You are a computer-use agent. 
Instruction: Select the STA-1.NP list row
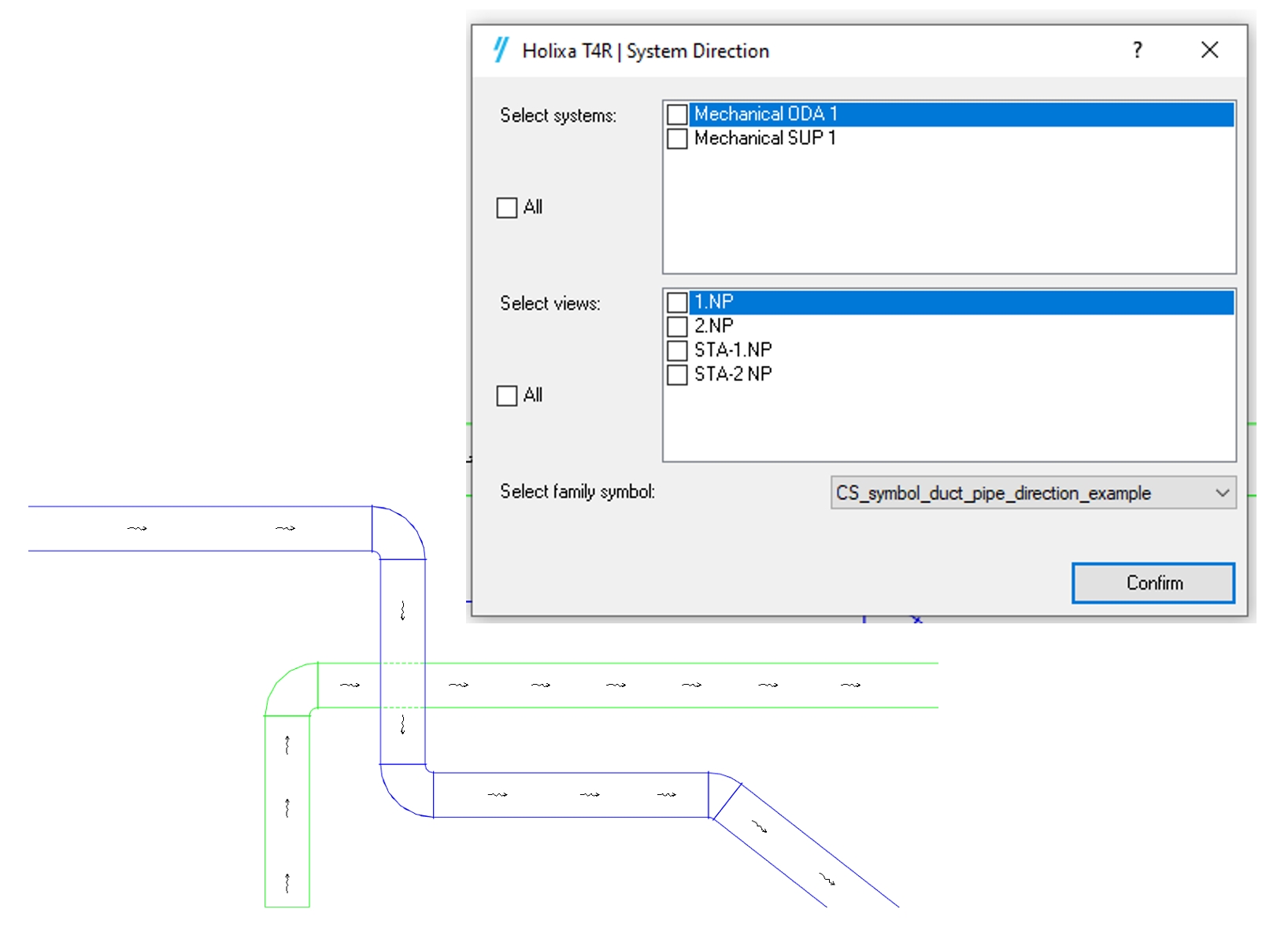pos(732,350)
